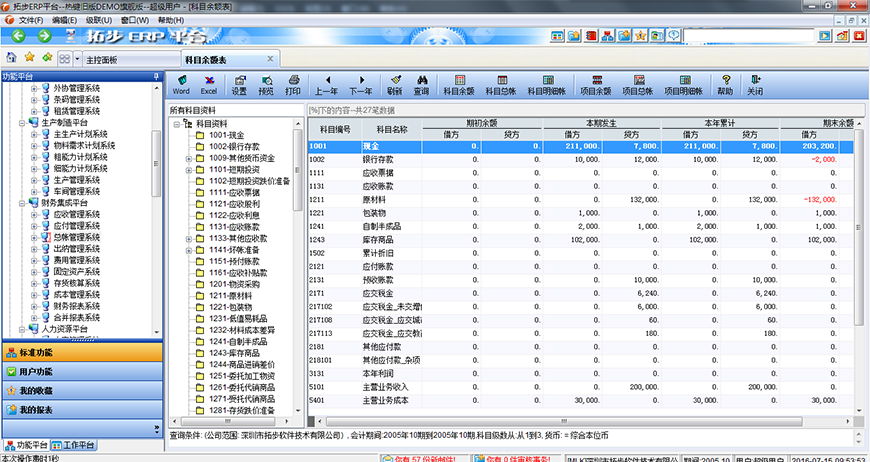Open the 帮助 help icon
Screen dimensions: 870x462
coord(724,84)
